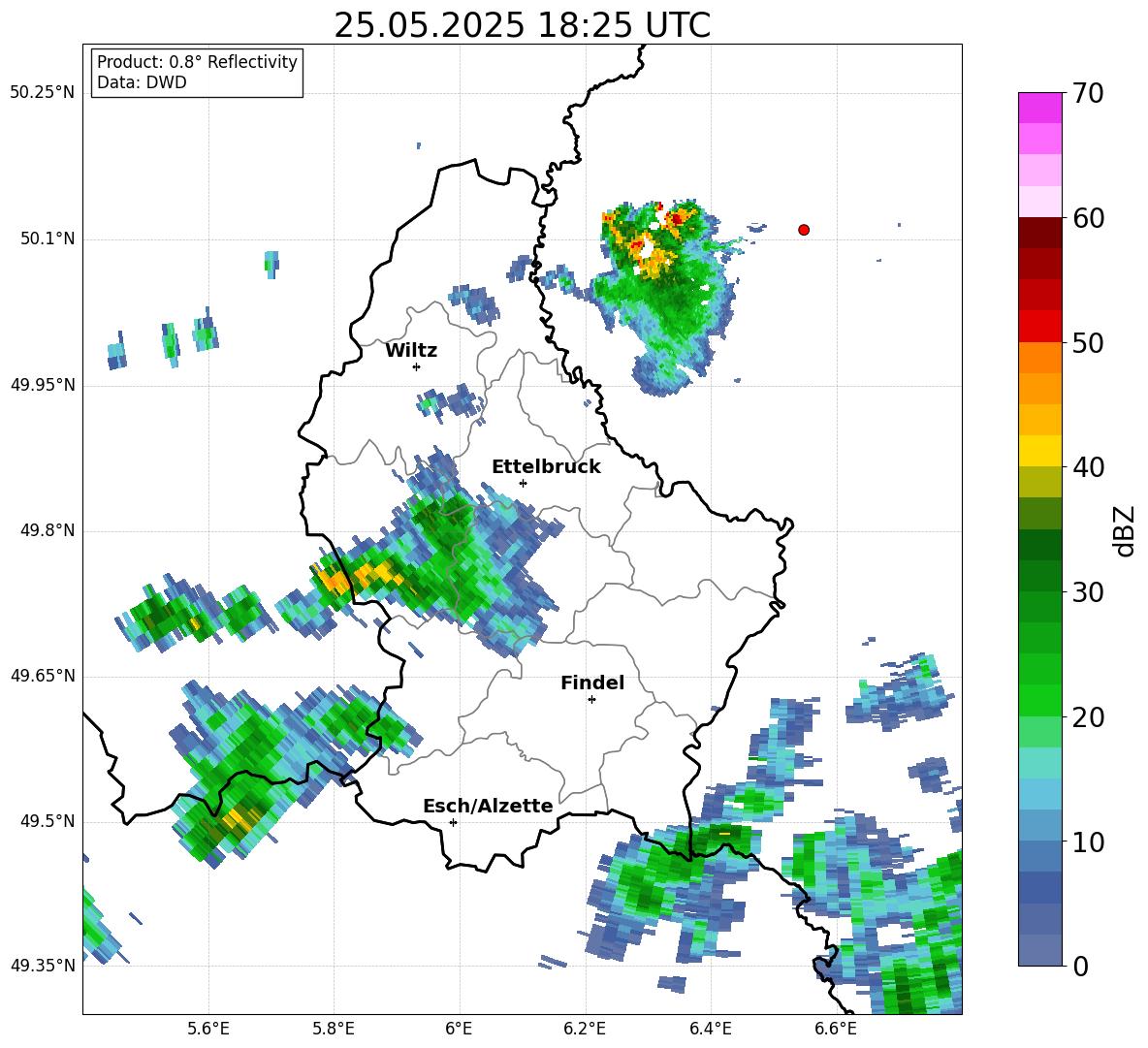
Task: Click the Esch/Alzette station cross marker
Action: (x=453, y=822)
